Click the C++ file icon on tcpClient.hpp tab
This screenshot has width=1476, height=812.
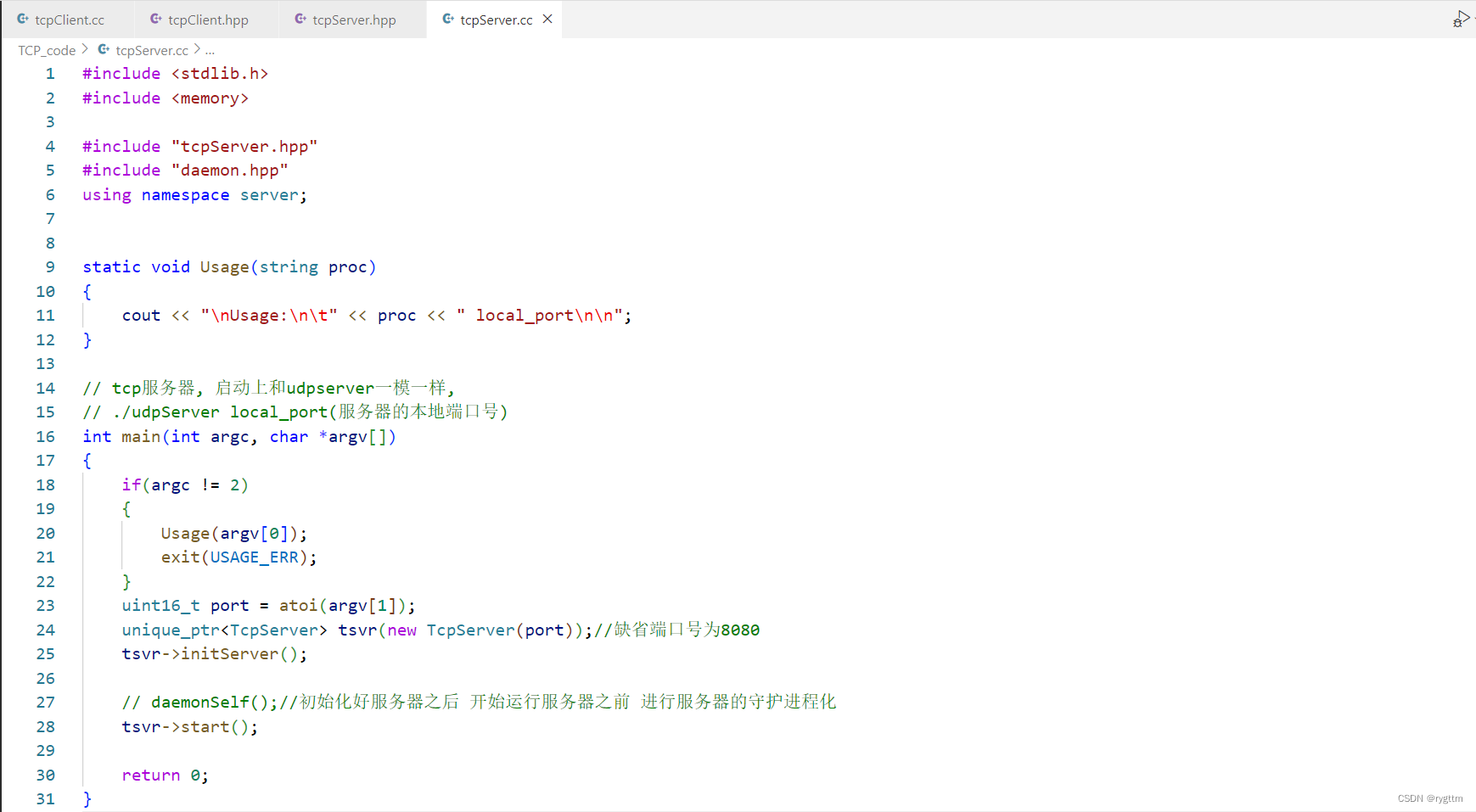(156, 19)
